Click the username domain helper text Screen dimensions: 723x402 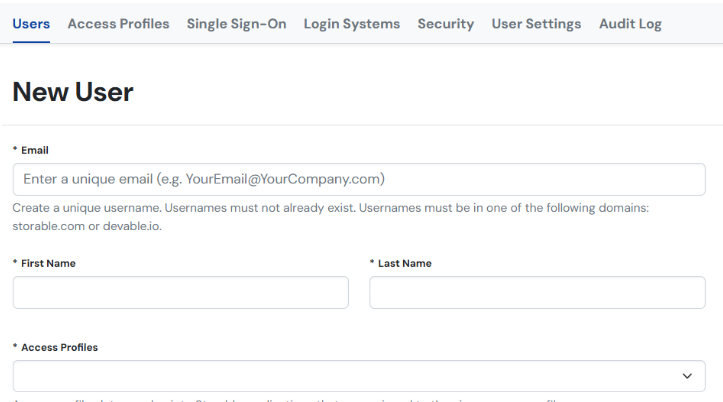(x=330, y=216)
